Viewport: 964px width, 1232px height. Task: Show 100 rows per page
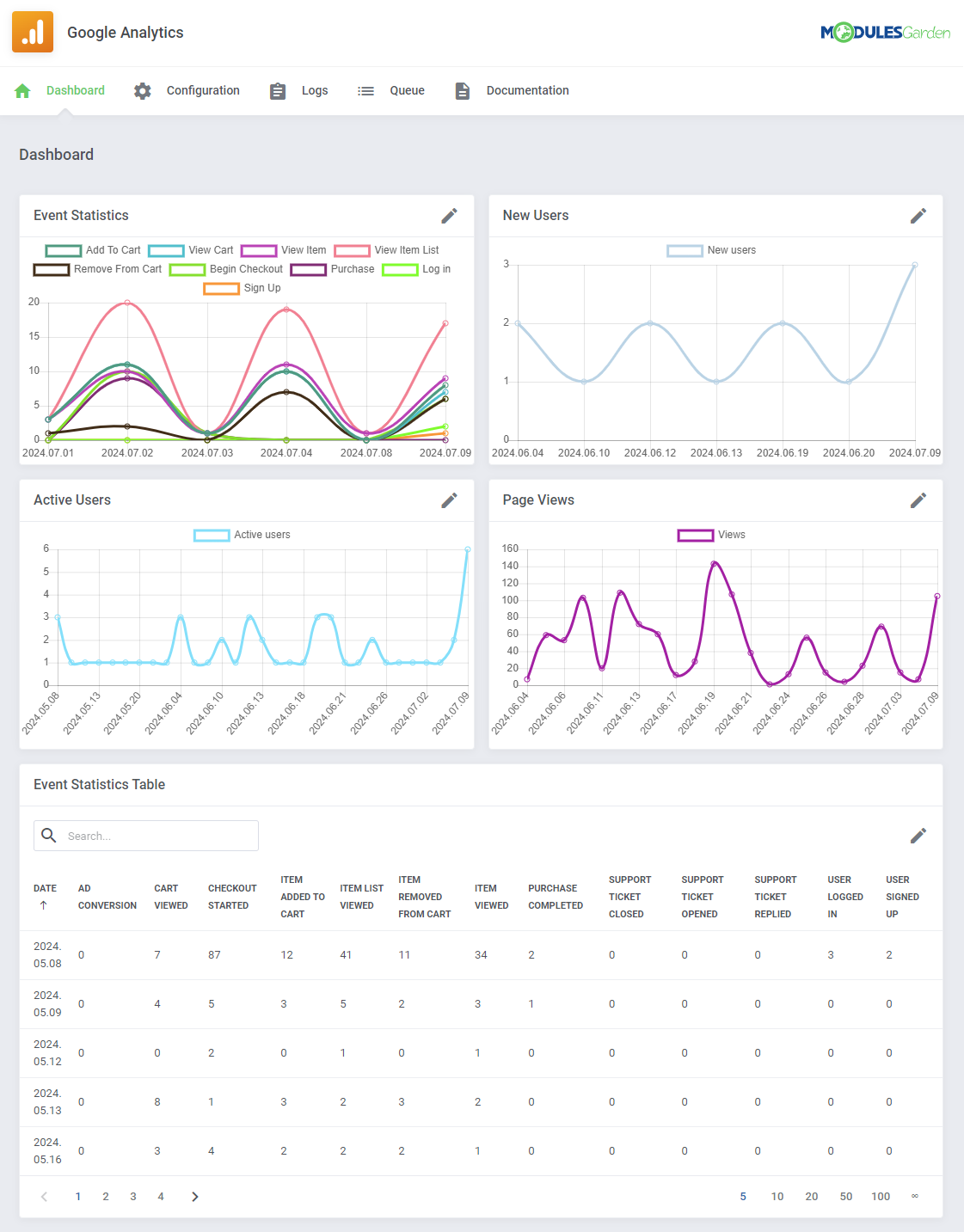(x=881, y=1197)
